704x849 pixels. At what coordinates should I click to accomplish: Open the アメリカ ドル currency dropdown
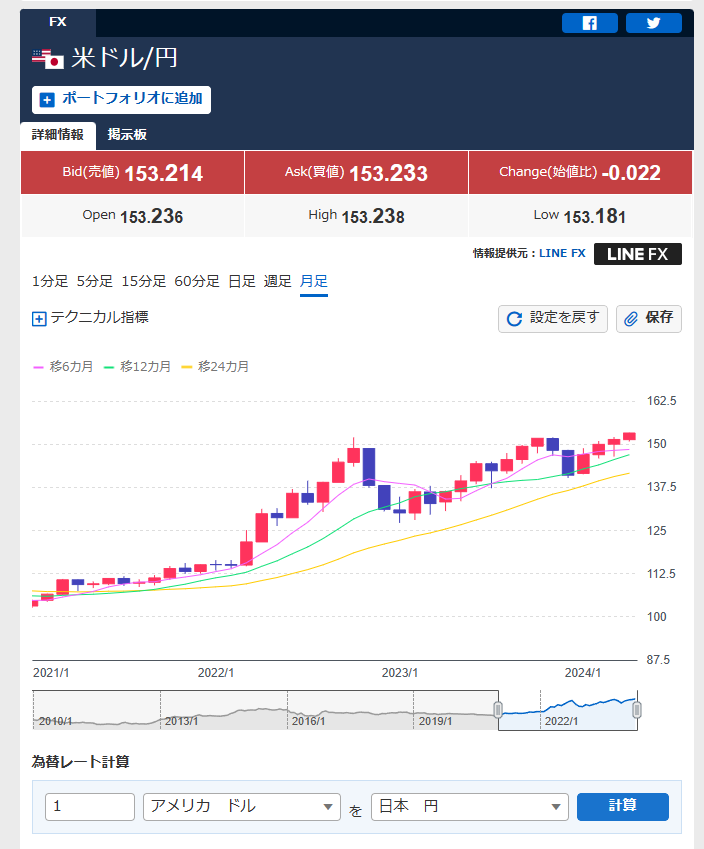click(243, 806)
